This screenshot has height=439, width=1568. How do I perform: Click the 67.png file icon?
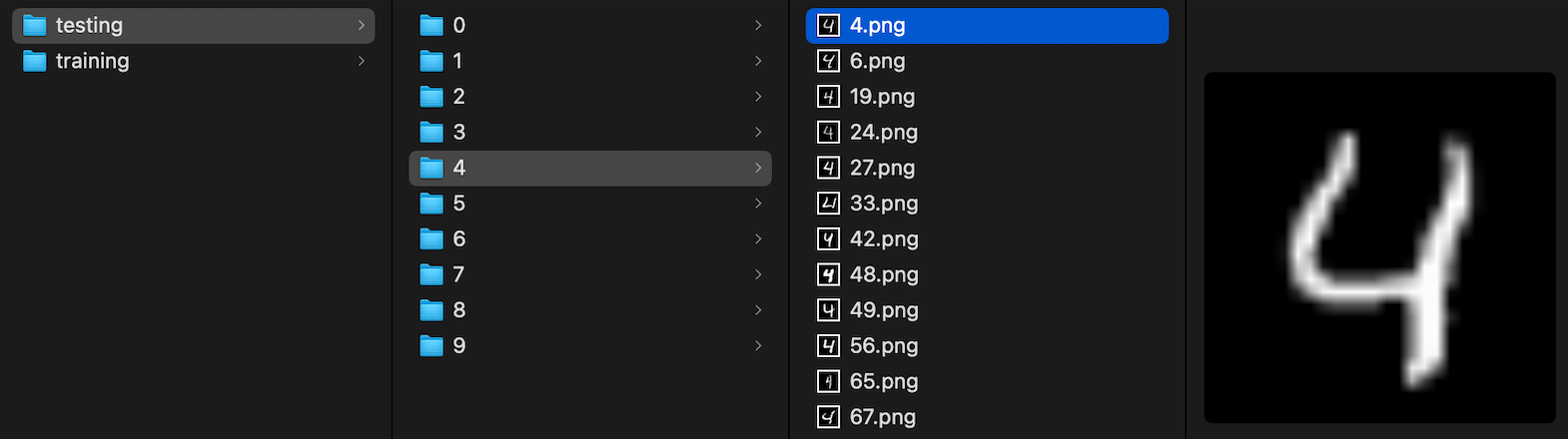[828, 417]
